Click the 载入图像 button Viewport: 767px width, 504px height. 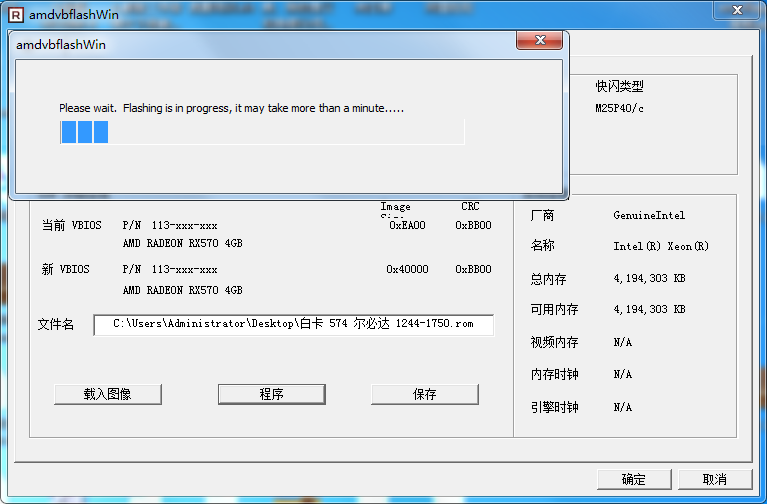[x=108, y=394]
